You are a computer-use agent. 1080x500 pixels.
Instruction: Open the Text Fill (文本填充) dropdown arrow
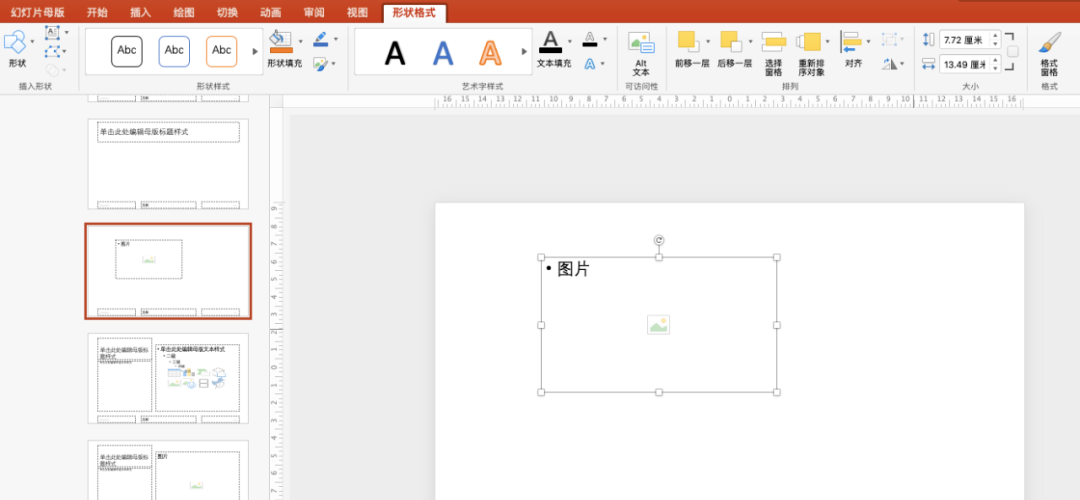tap(570, 42)
